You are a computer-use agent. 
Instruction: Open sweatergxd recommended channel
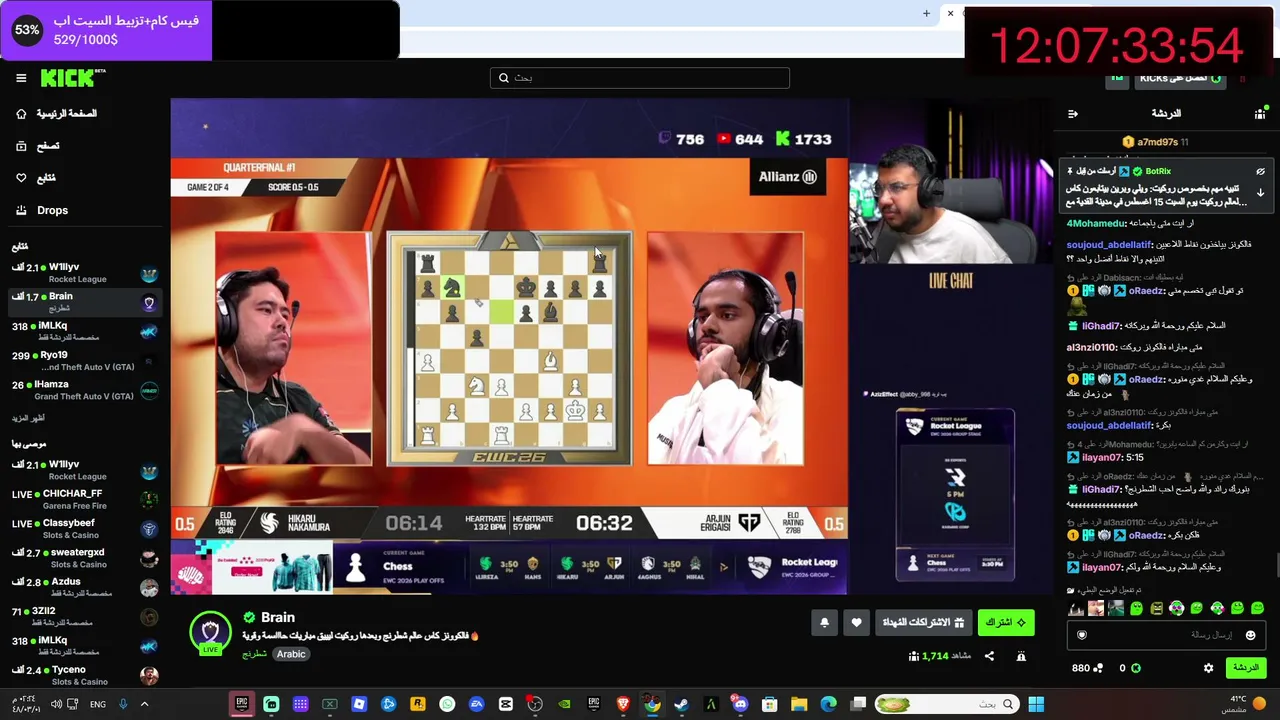[85, 558]
